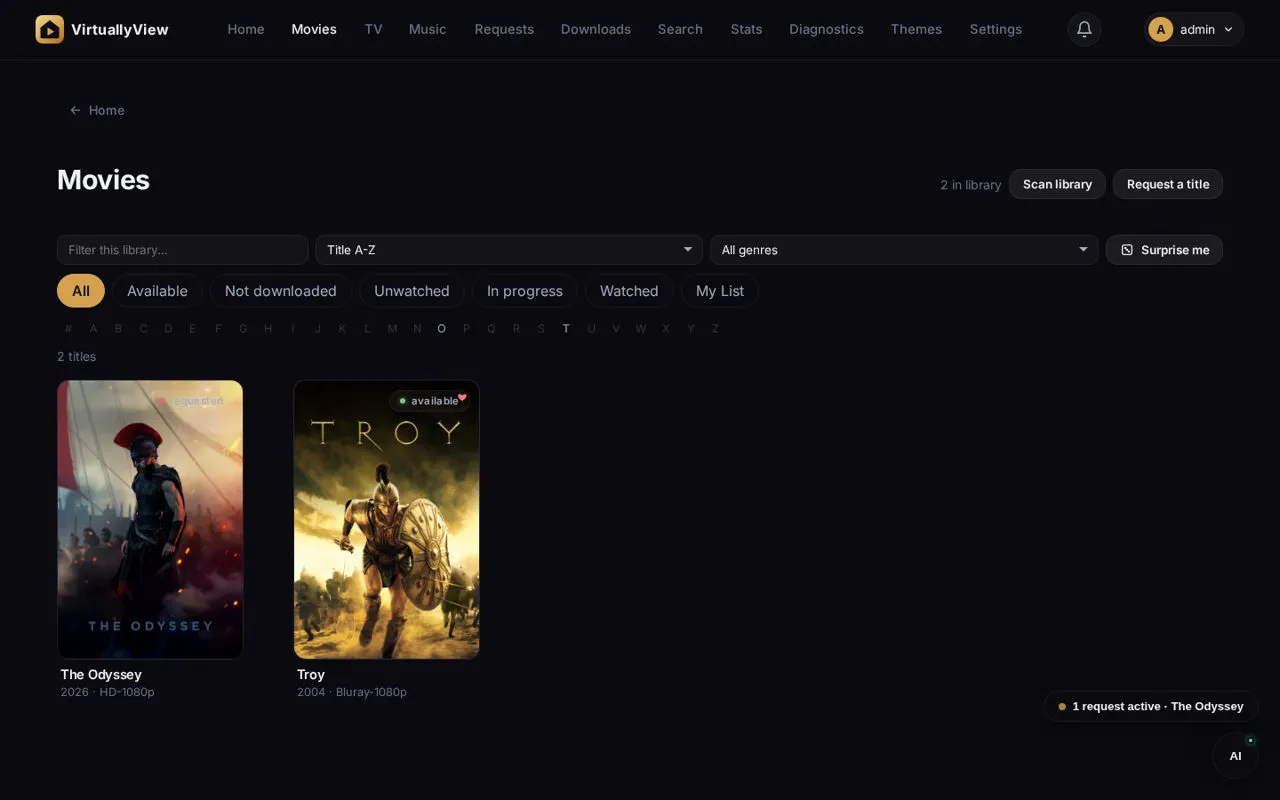This screenshot has height=800, width=1280.
Task: Open the Themes nav item
Action: click(x=916, y=29)
